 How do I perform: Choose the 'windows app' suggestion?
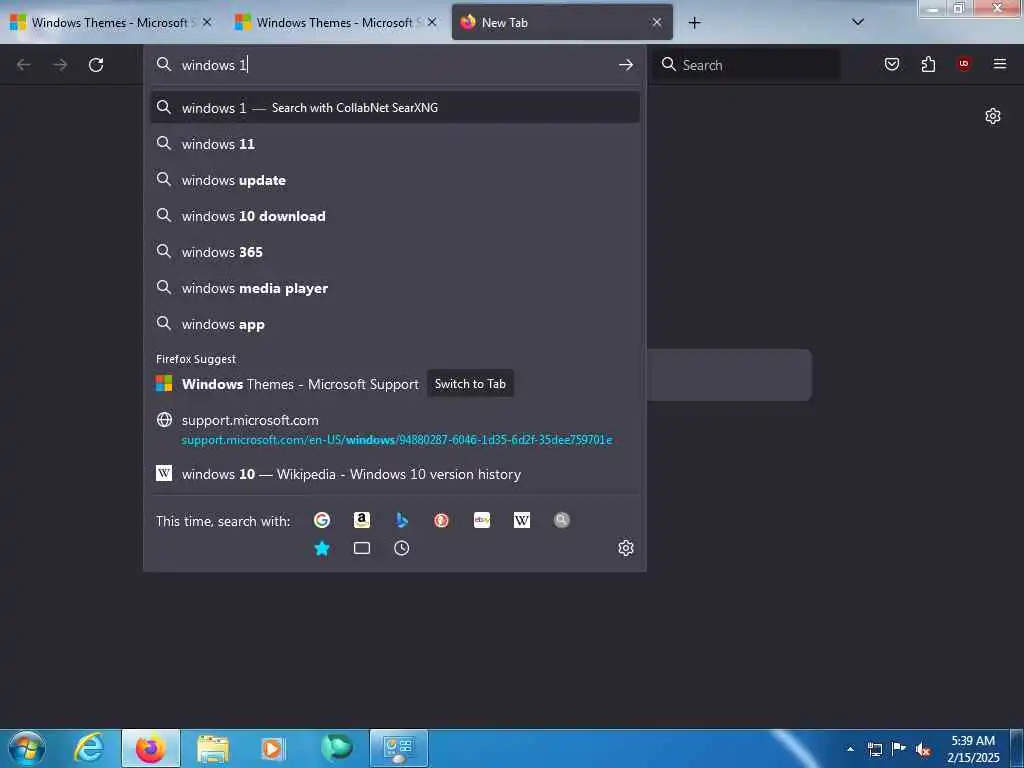point(394,324)
